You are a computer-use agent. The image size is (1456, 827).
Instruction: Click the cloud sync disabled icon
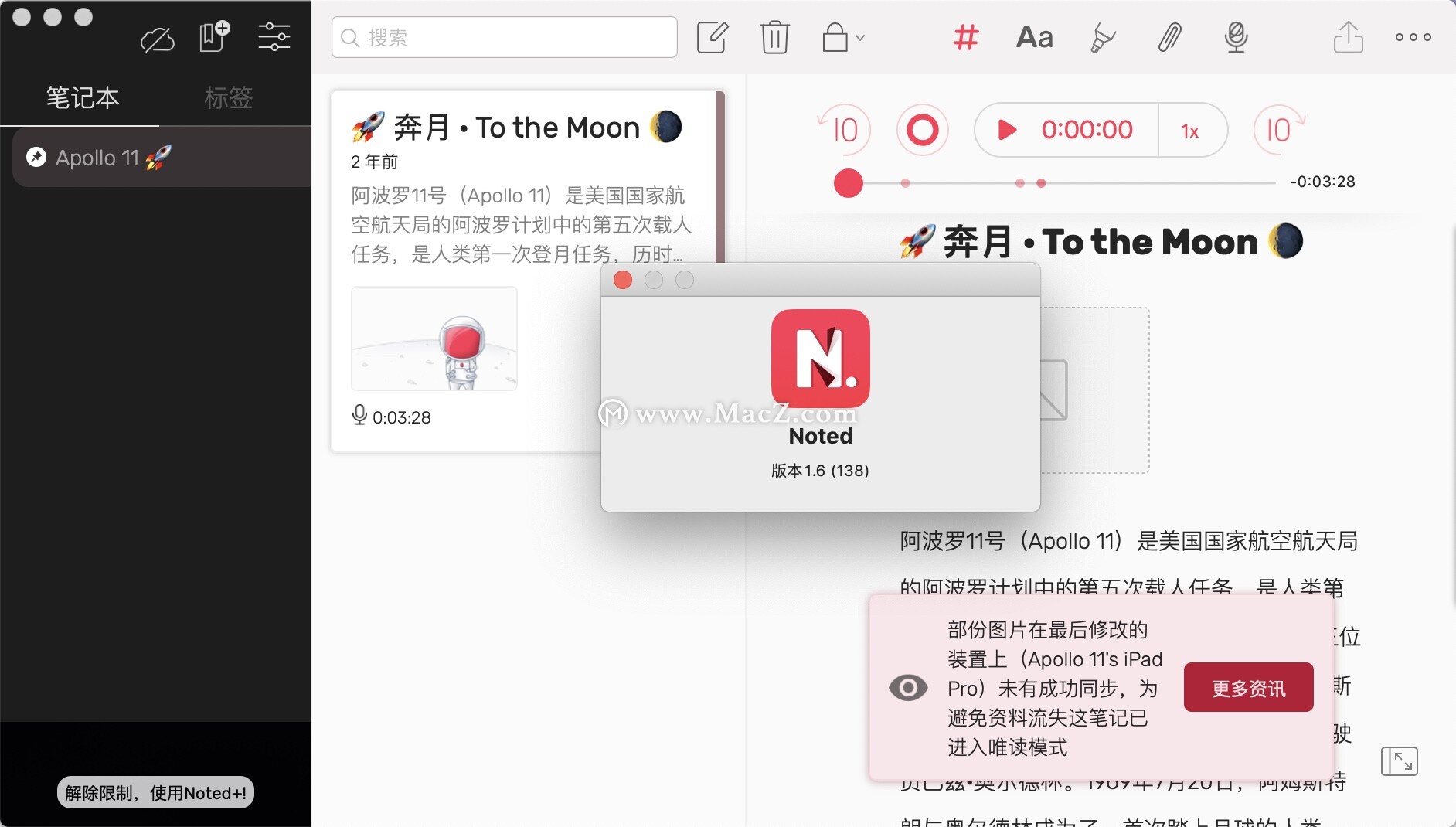(158, 39)
